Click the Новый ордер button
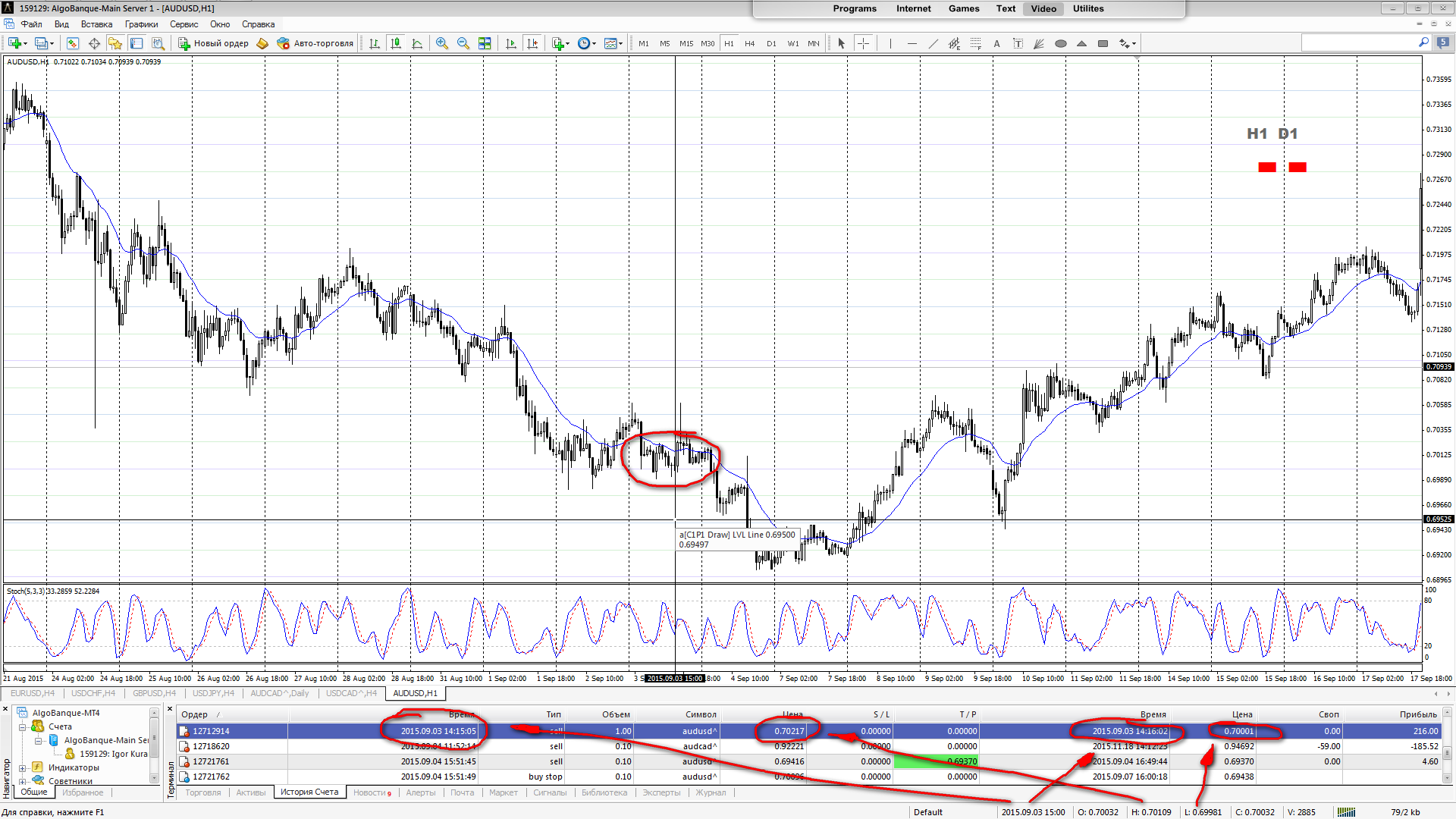This screenshot has height=819, width=1456. (214, 43)
